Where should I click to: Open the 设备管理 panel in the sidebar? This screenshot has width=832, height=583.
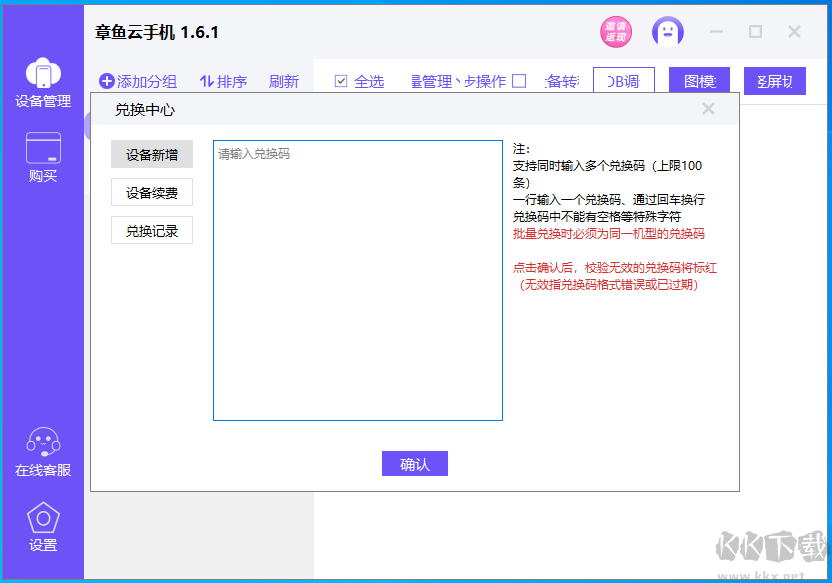tap(41, 80)
